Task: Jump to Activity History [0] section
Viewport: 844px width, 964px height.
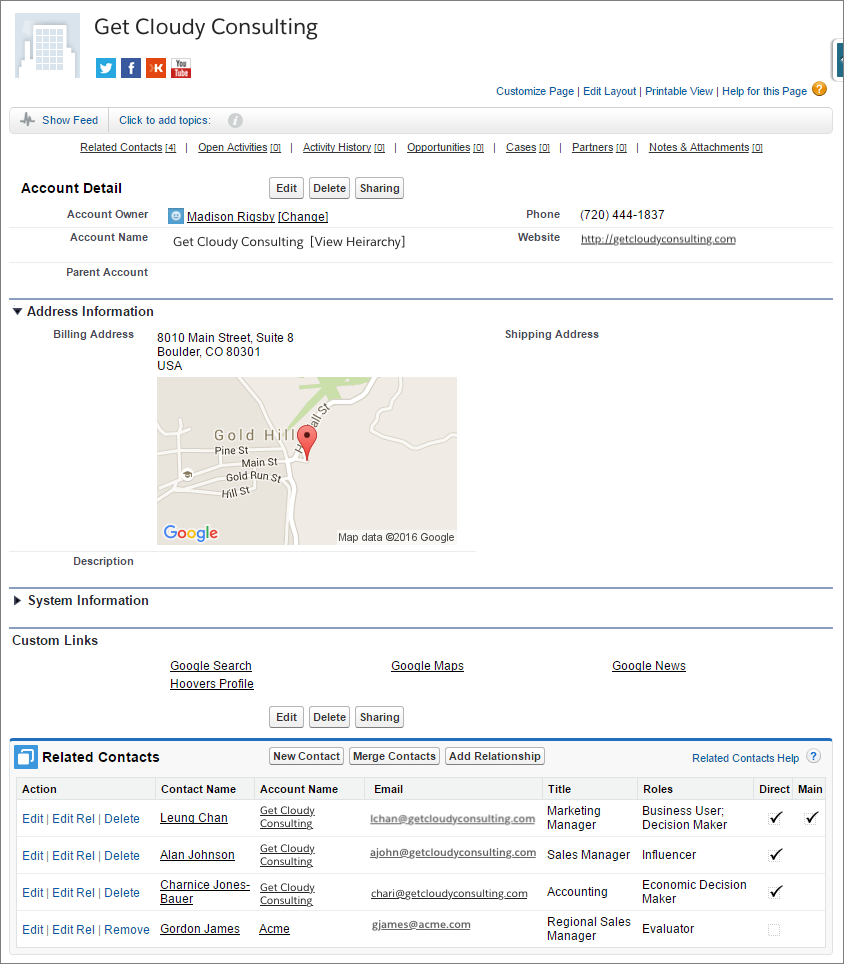Action: click(x=344, y=148)
